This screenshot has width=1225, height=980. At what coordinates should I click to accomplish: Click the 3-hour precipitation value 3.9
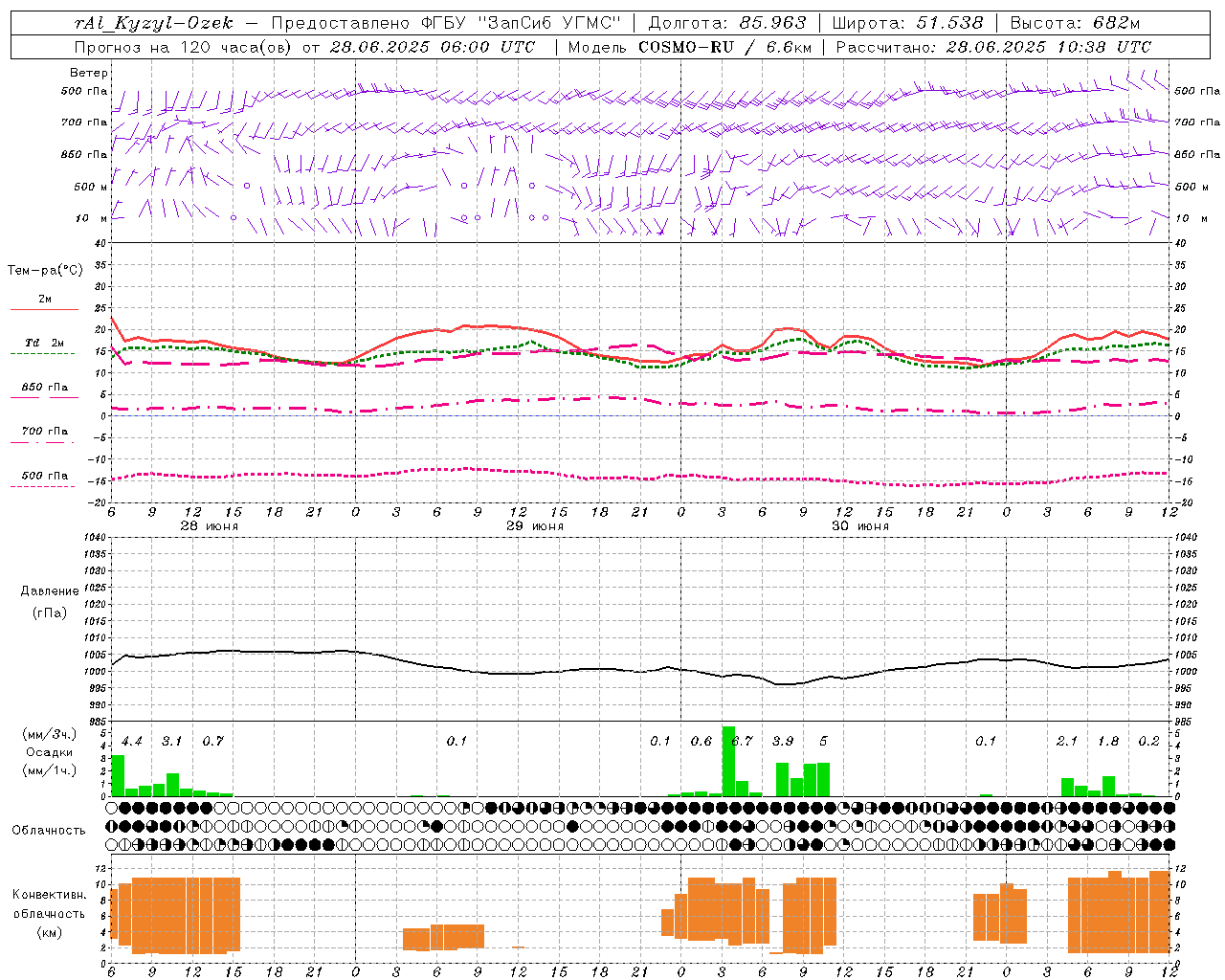point(783,742)
